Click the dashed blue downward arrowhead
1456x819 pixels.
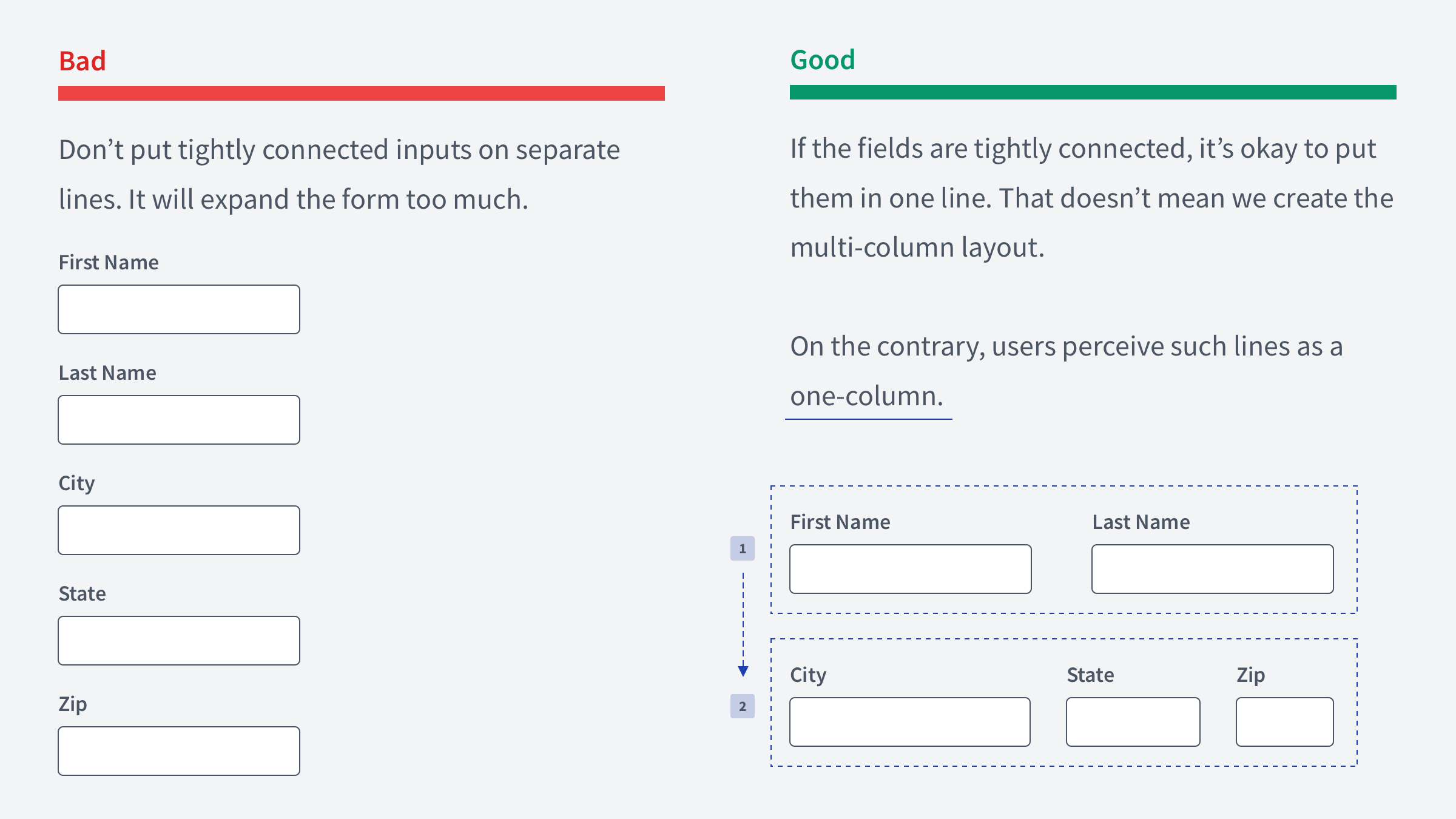(x=743, y=671)
